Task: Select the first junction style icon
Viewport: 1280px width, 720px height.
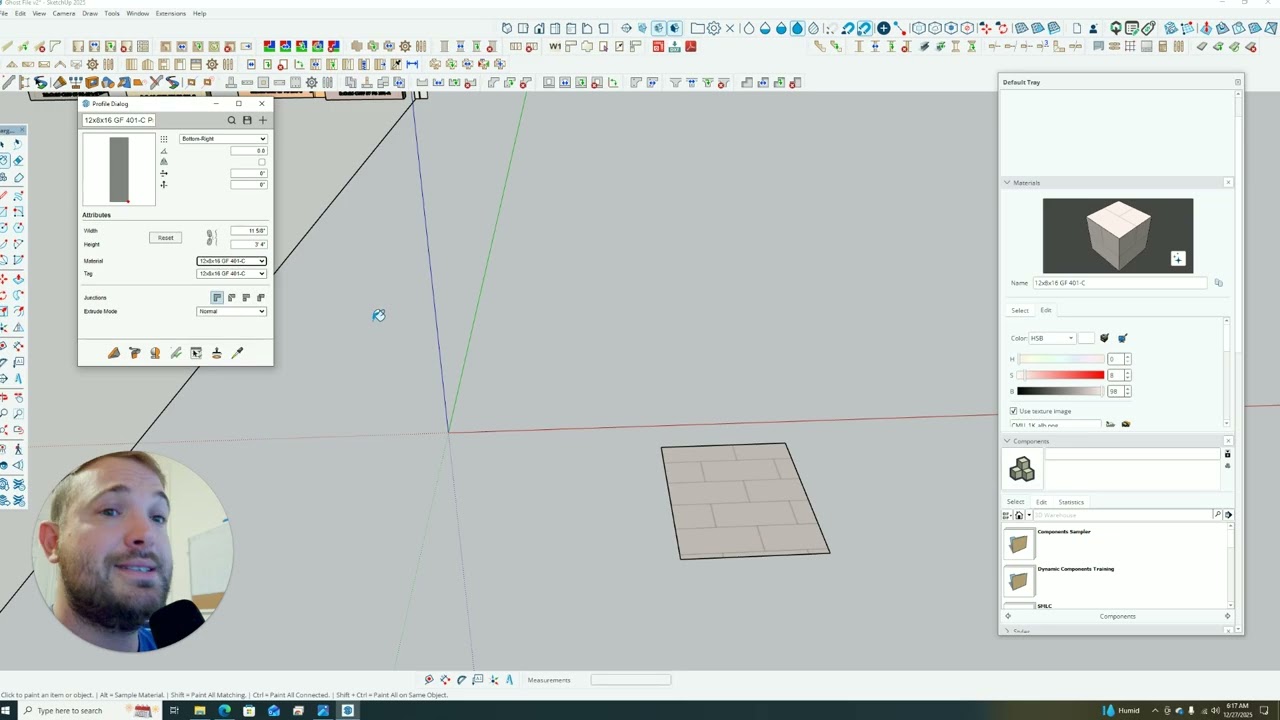Action: point(217,297)
